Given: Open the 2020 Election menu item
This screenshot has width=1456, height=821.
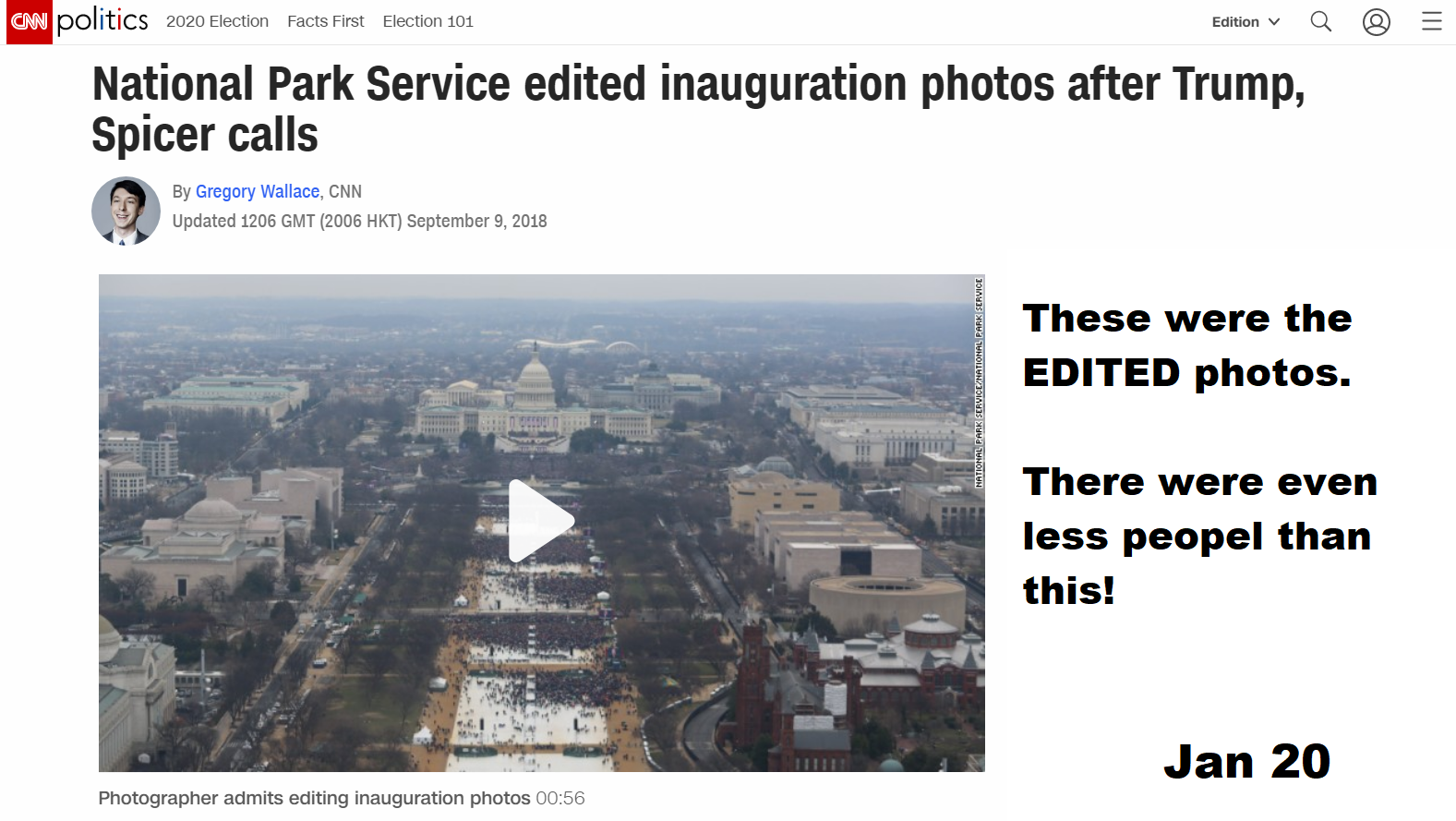Looking at the screenshot, I should coord(217,21).
